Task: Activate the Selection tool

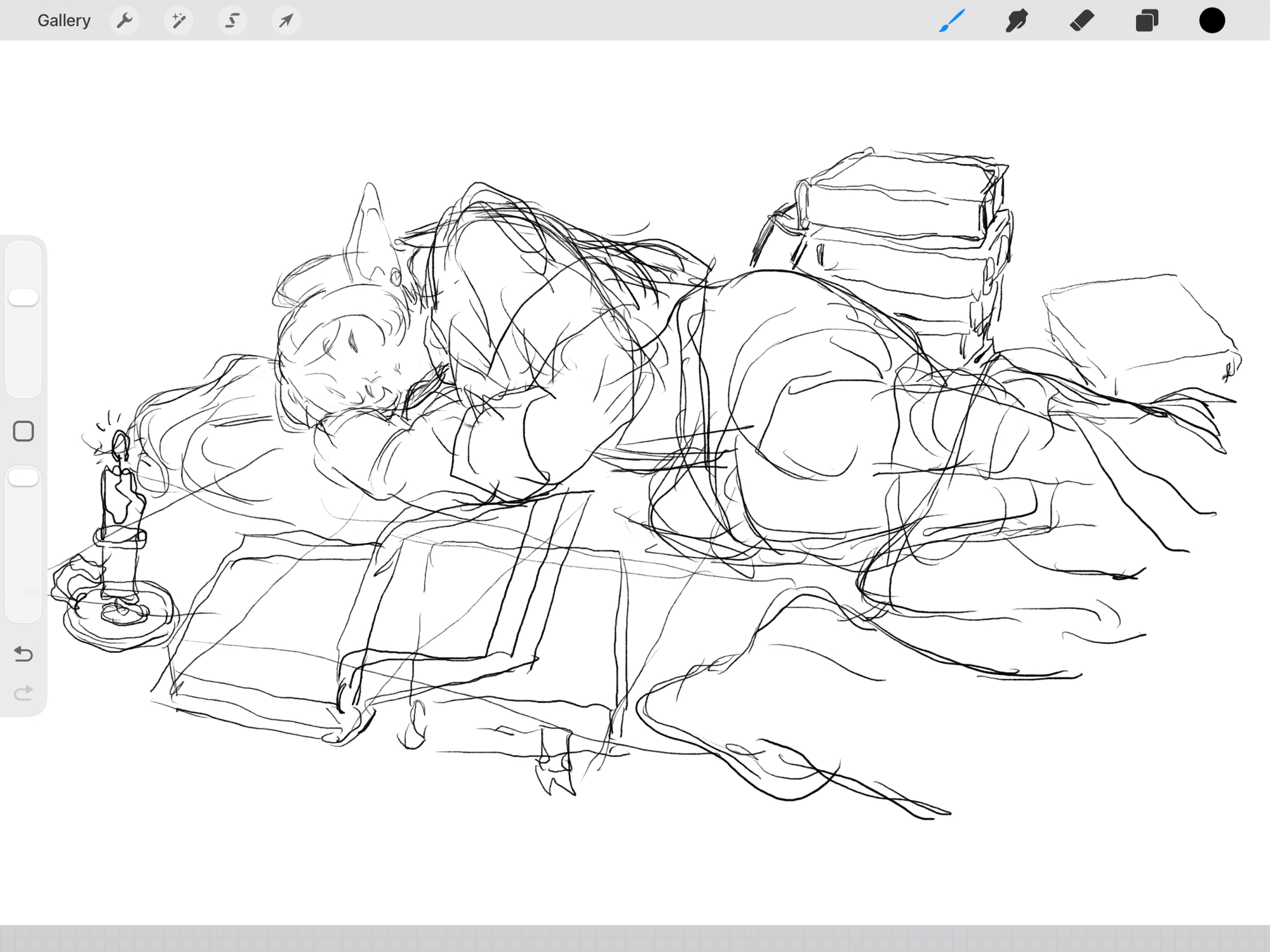Action: click(x=232, y=20)
